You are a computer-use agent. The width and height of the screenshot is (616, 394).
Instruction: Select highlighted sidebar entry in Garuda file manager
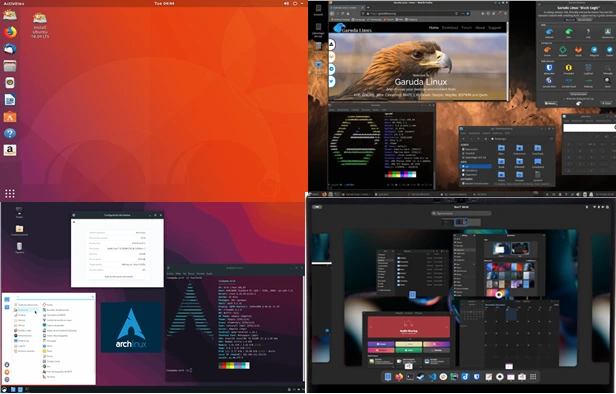point(476,167)
